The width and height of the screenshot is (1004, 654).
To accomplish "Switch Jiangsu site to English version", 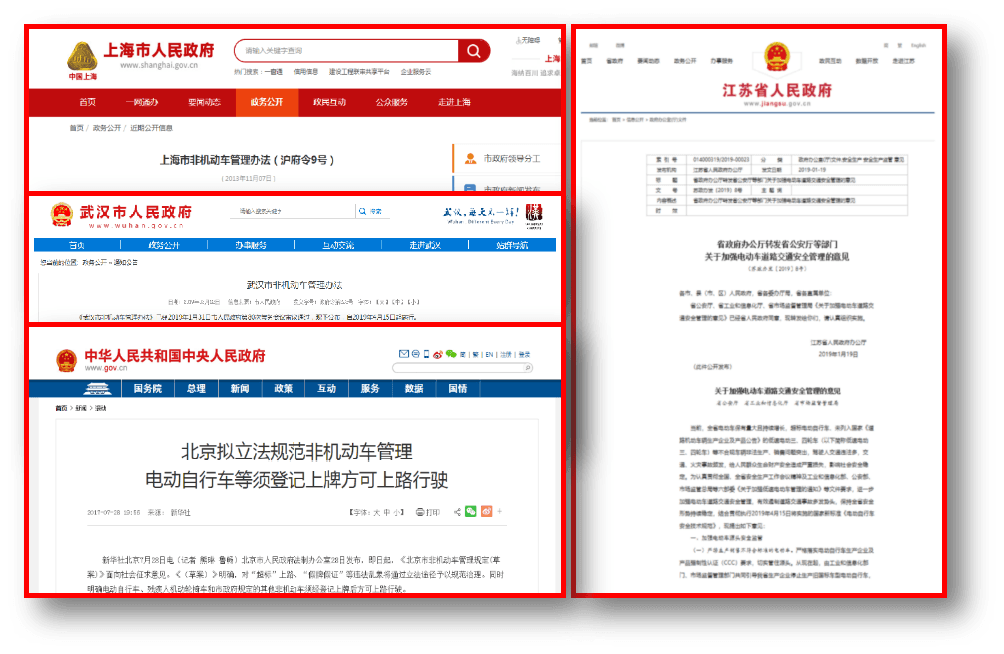I will click(919, 44).
